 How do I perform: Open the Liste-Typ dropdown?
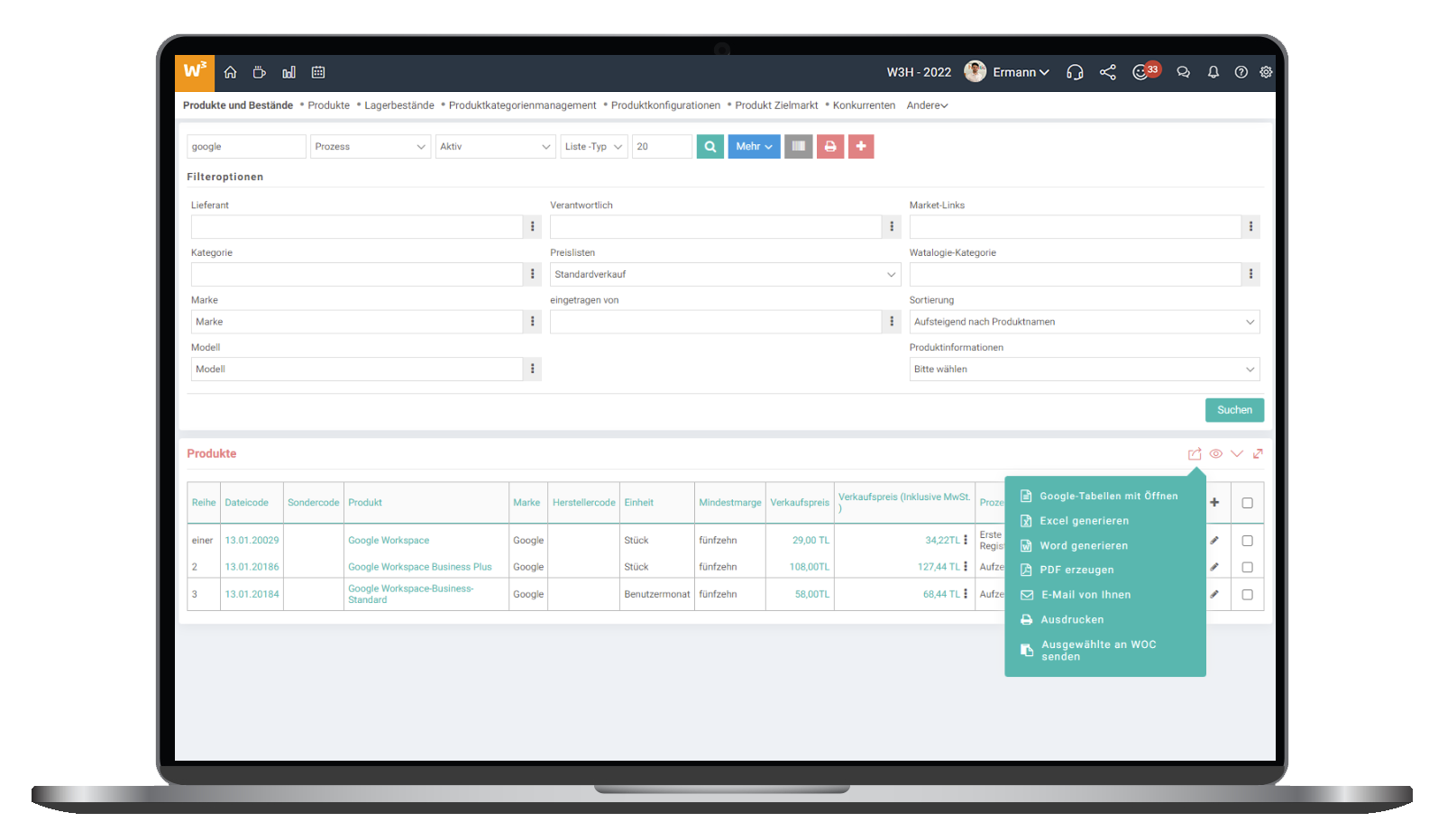coord(593,146)
